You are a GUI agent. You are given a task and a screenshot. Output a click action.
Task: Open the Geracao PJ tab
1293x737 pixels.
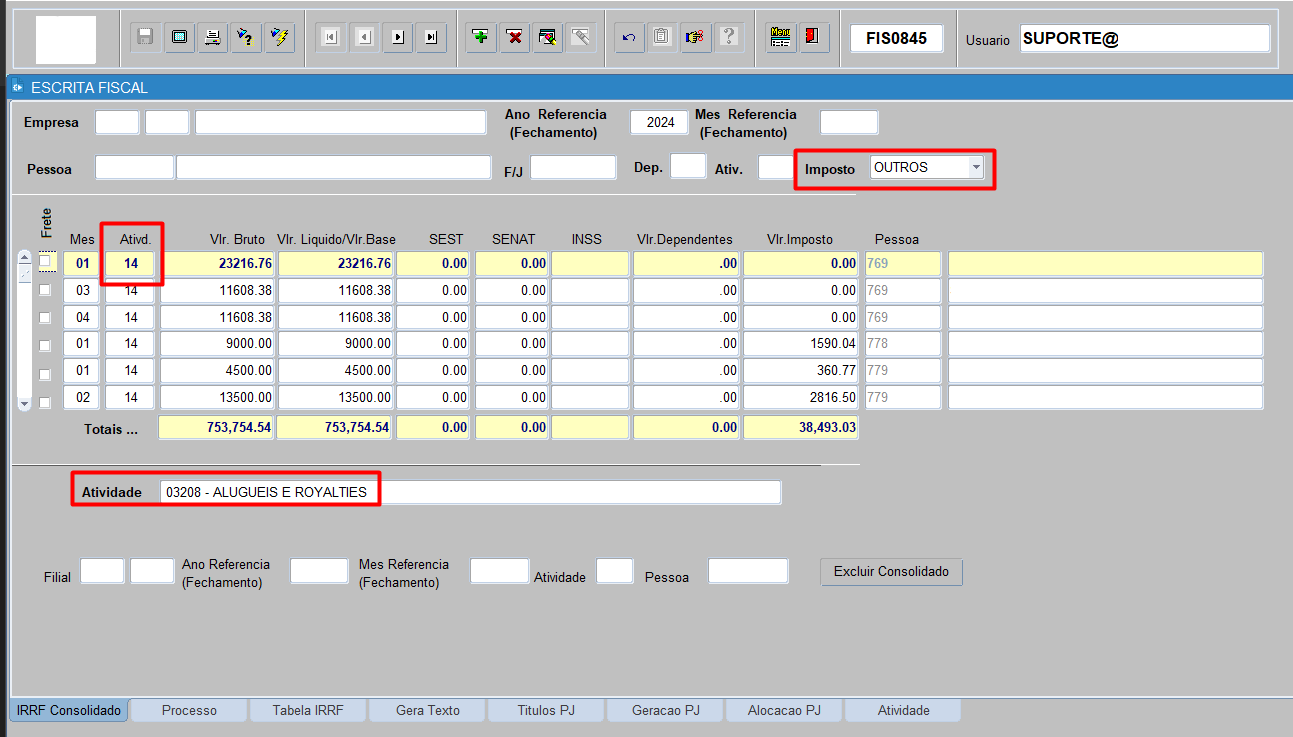(x=666, y=711)
